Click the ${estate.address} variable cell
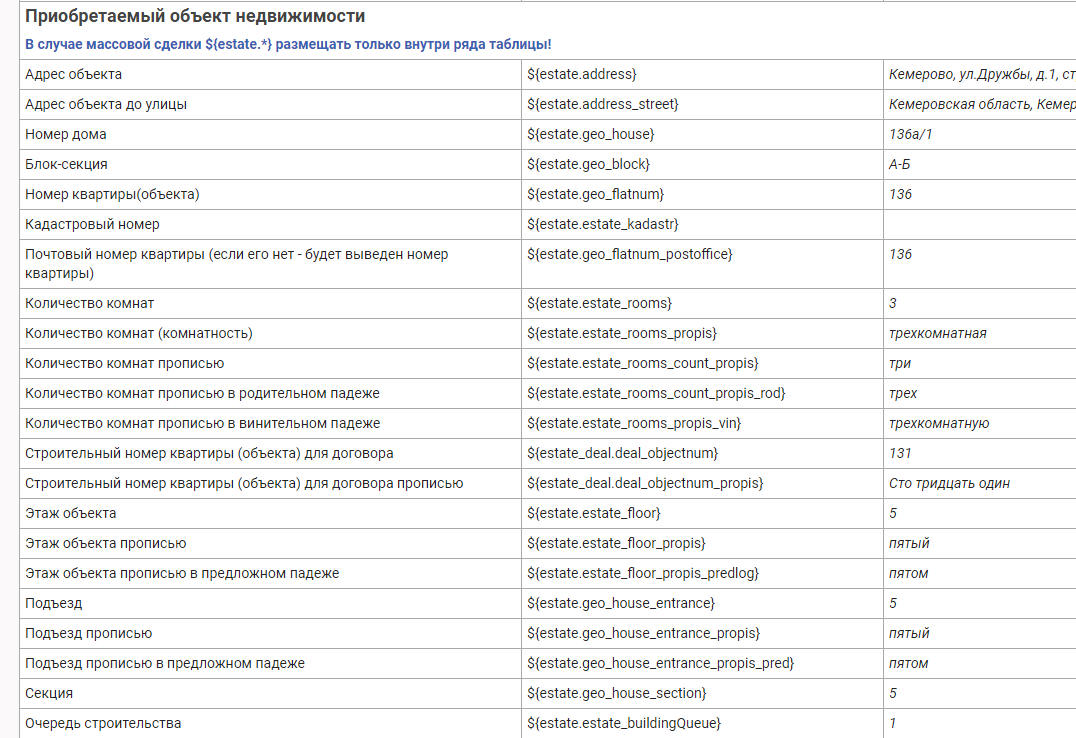 click(581, 74)
